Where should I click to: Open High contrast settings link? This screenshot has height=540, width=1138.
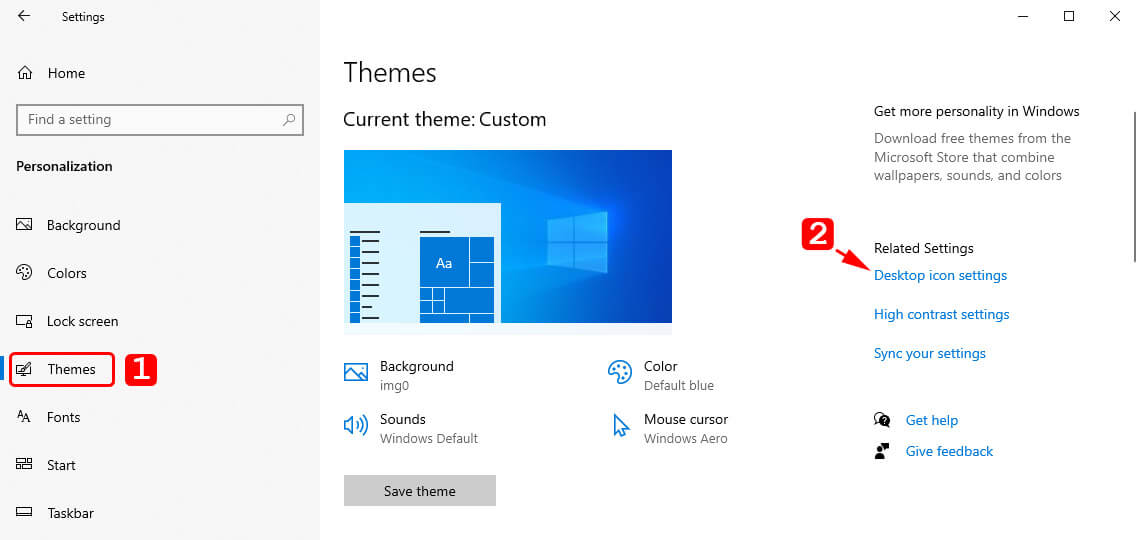(941, 314)
